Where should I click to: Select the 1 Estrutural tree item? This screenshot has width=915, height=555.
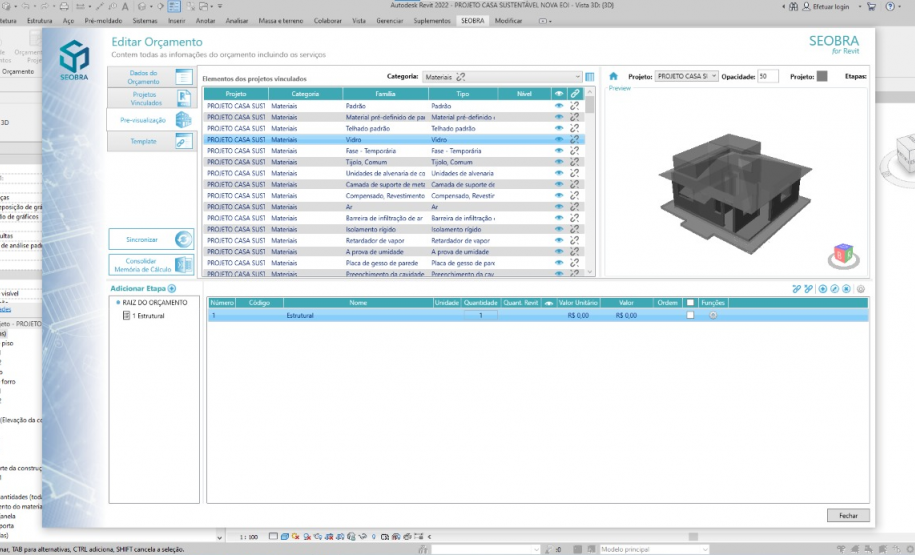pos(144,316)
